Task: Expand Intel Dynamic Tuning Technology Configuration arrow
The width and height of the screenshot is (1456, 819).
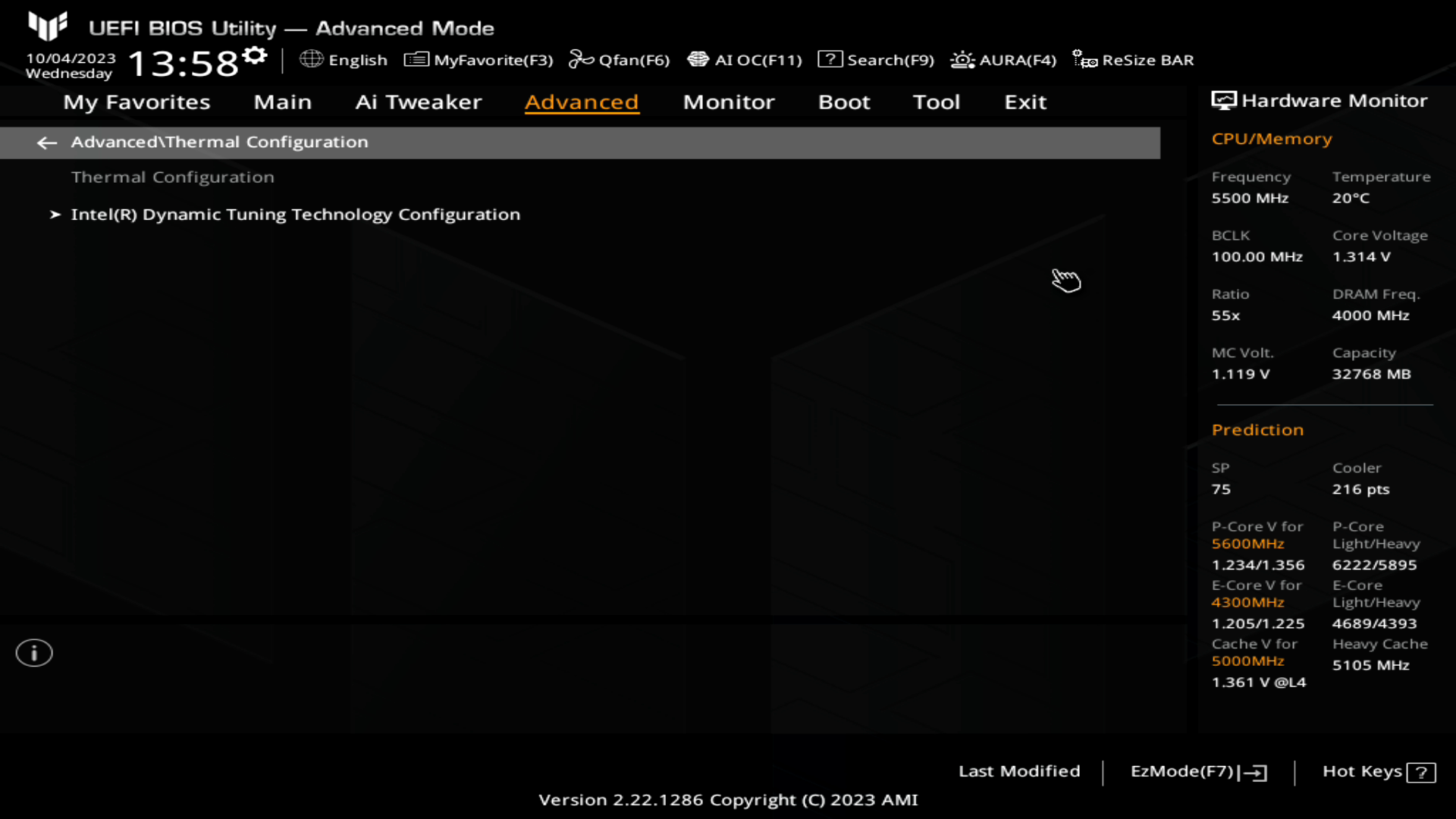Action: tap(55, 215)
